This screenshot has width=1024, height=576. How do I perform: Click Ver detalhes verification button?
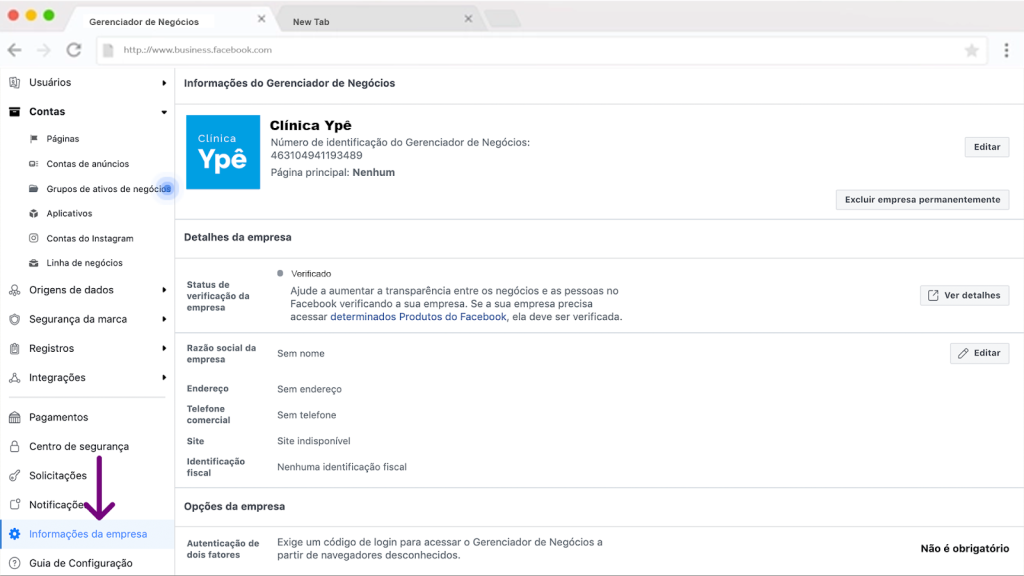coord(964,295)
